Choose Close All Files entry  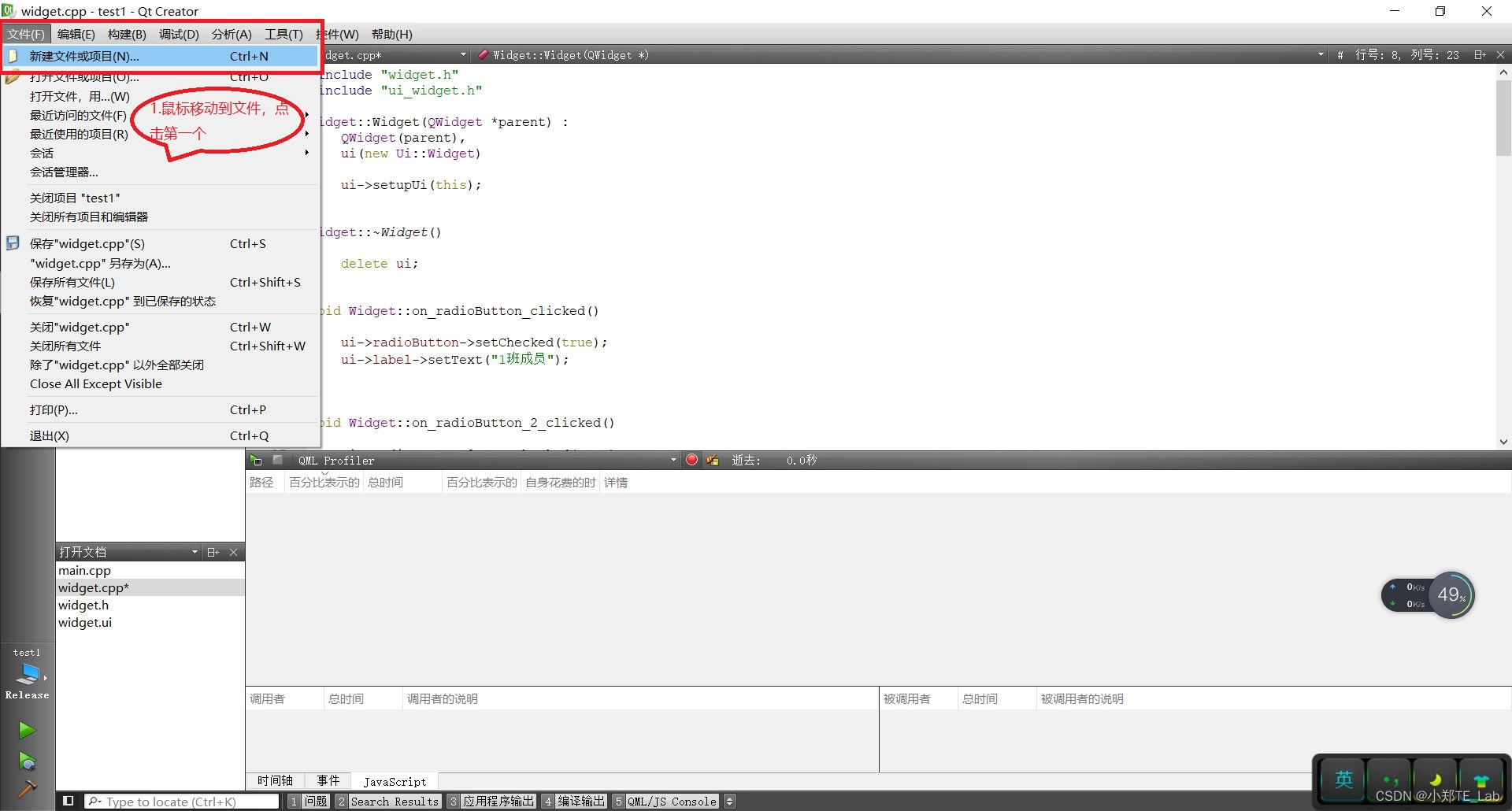coord(161,346)
